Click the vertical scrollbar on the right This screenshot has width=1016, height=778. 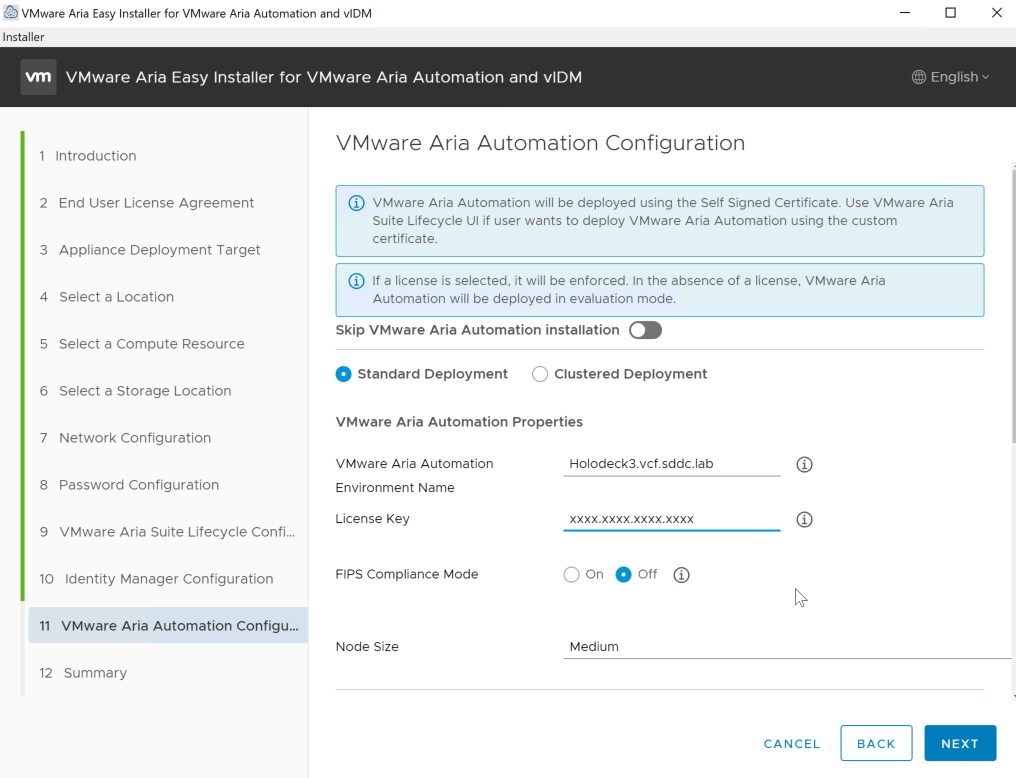point(1013,306)
